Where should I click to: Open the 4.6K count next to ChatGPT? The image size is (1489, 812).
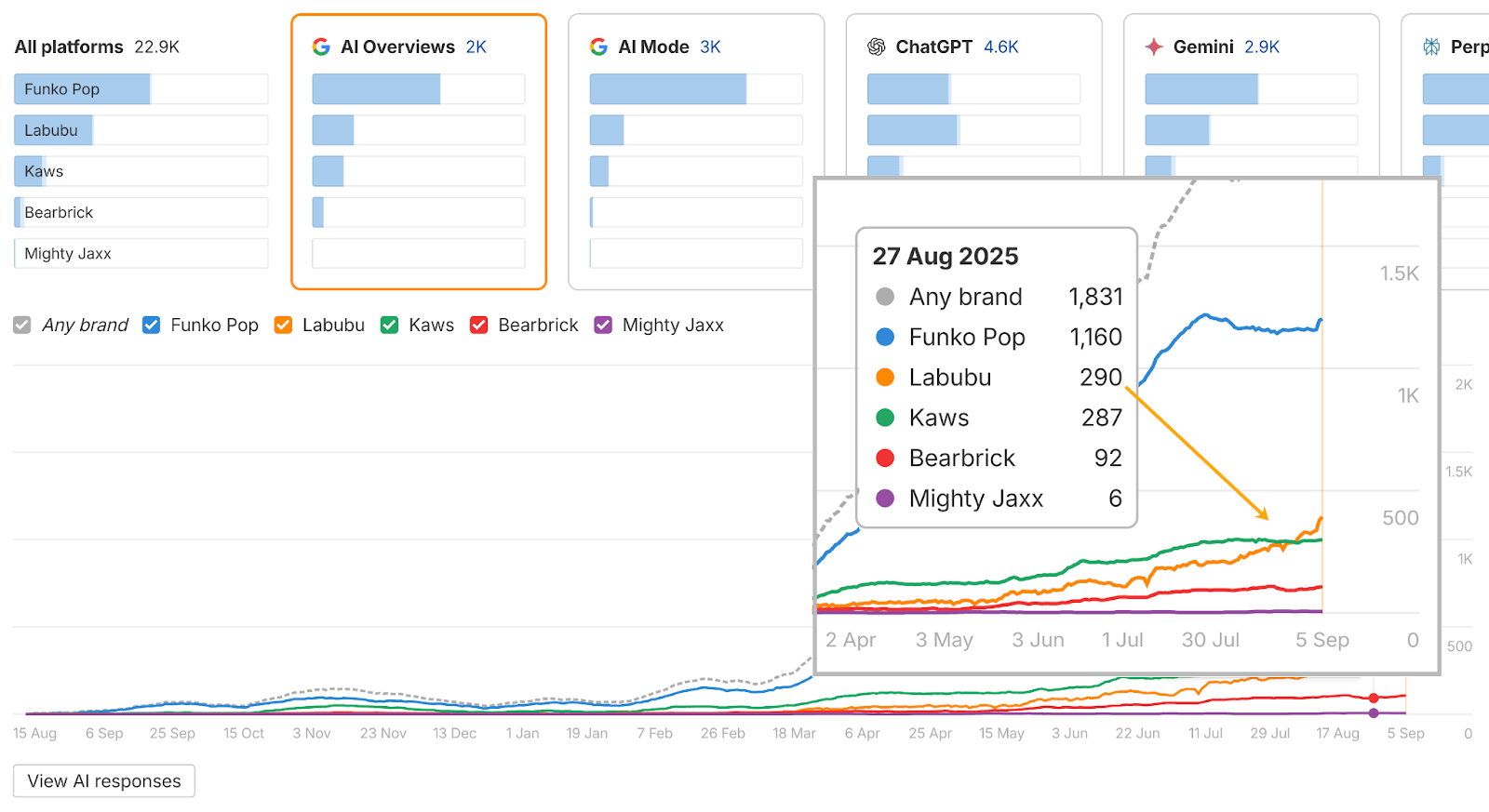(1000, 47)
